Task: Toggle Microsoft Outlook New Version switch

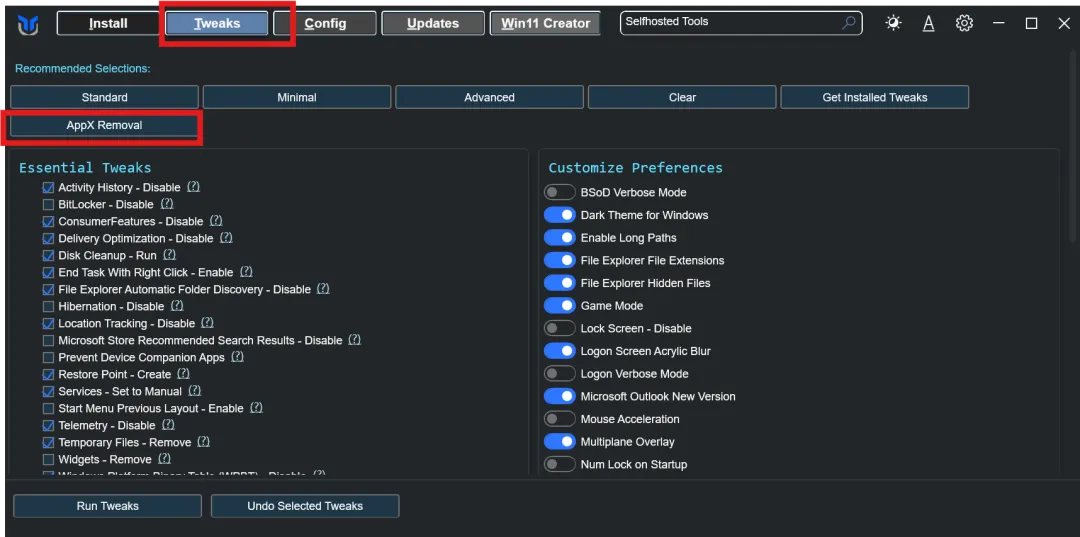Action: click(x=559, y=397)
